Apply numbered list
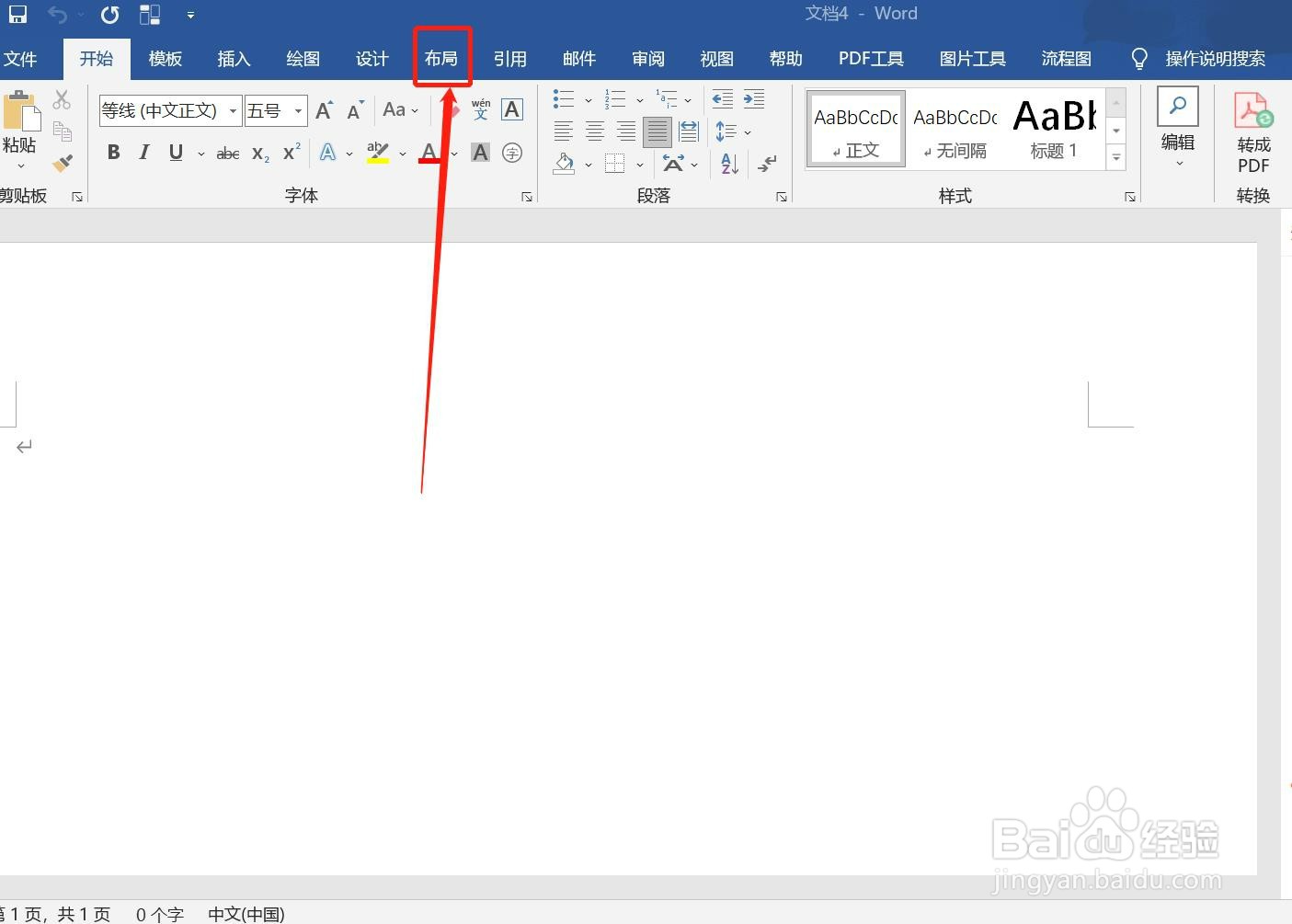This screenshot has height=924, width=1292. (615, 99)
